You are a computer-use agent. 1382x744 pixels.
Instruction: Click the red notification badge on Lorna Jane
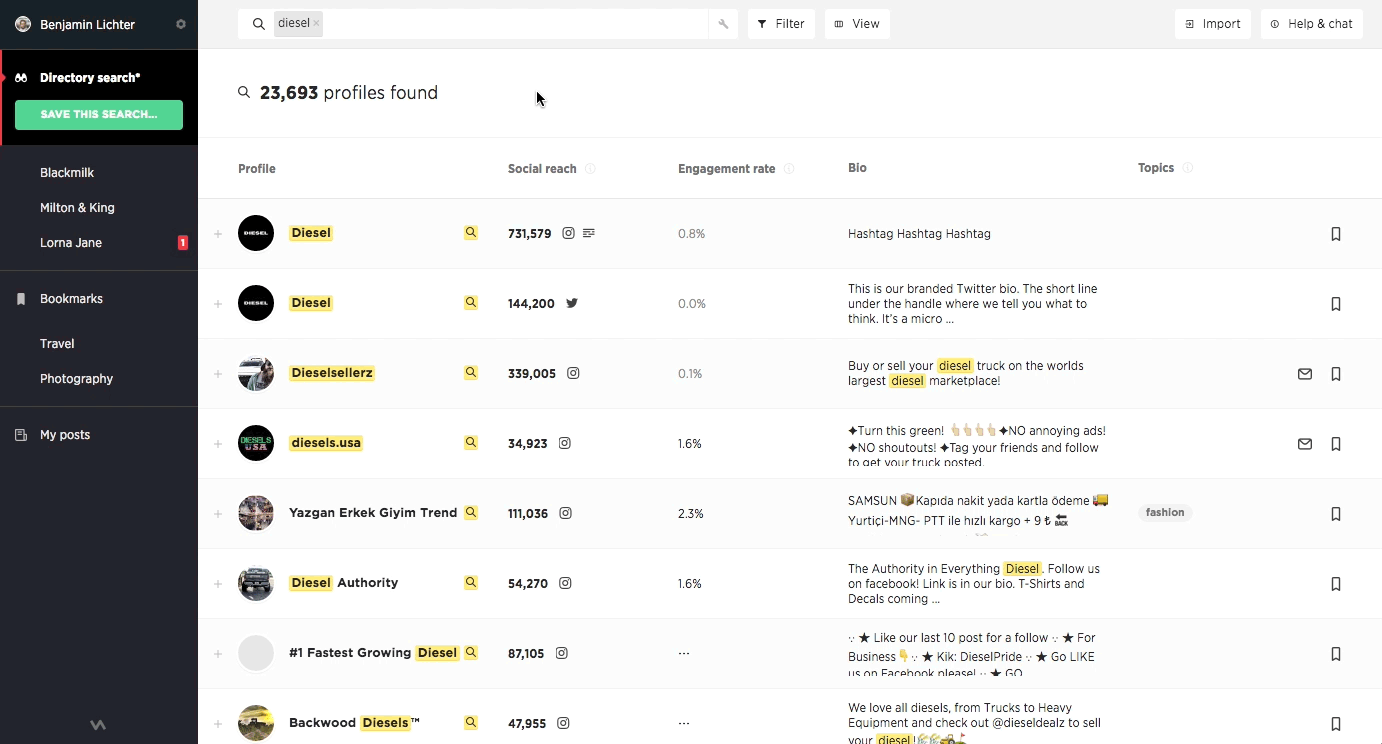183,243
